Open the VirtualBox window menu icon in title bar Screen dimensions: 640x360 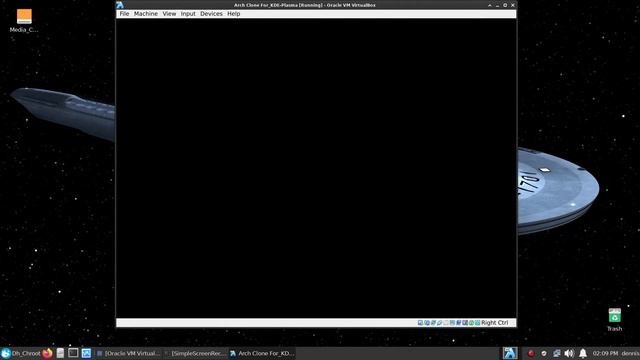pyautogui.click(x=120, y=5)
